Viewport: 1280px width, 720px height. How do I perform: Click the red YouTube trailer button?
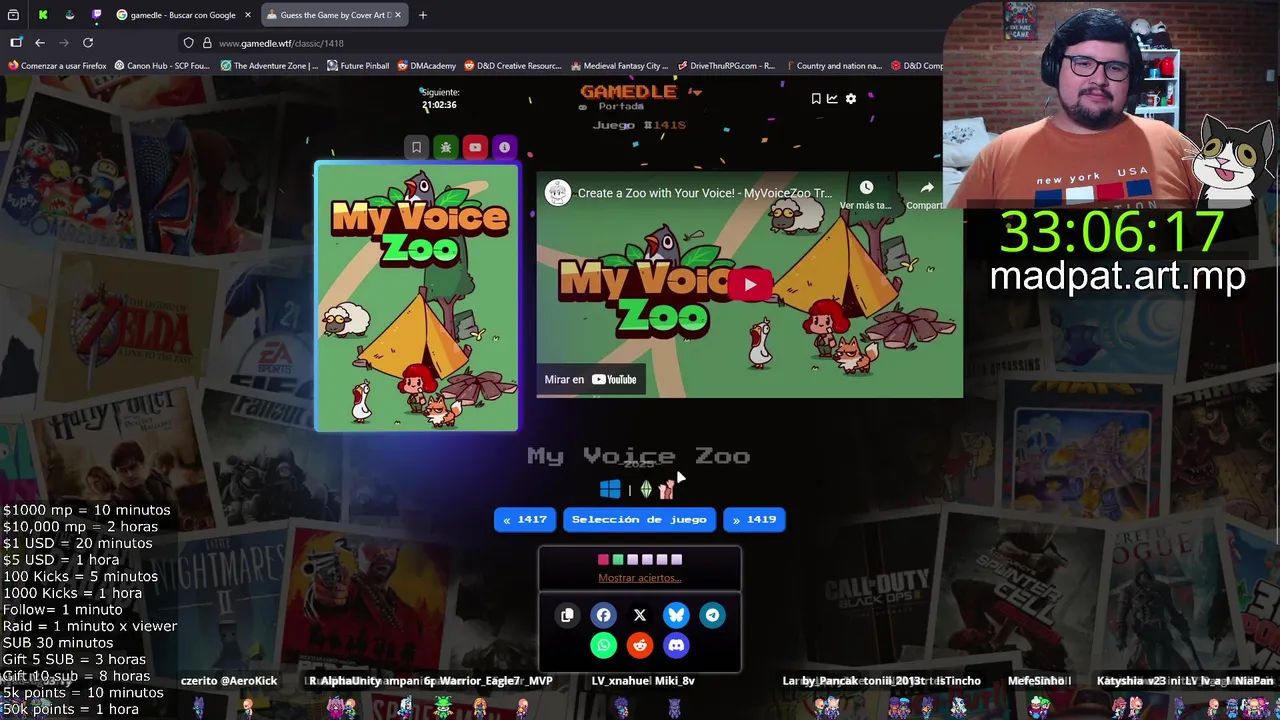(475, 147)
